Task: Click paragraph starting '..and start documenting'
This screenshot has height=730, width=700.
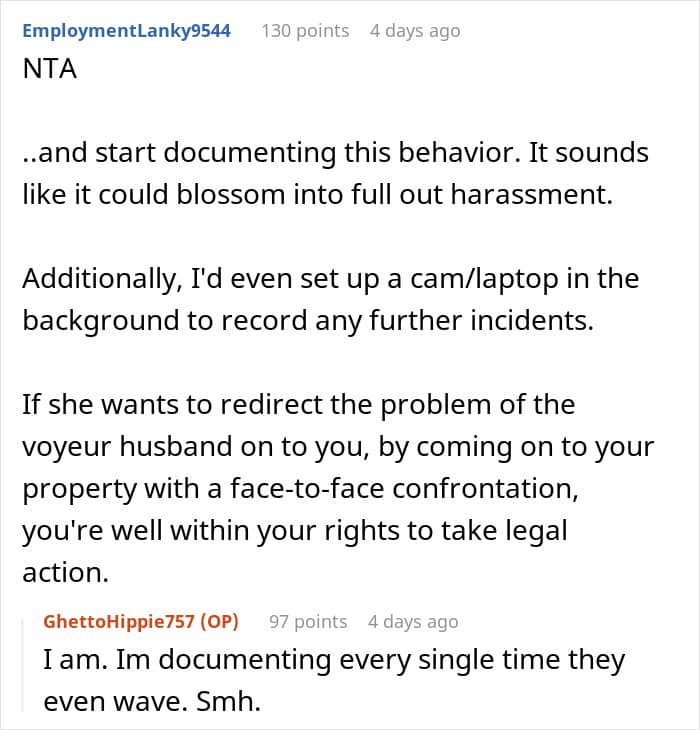Action: [x=335, y=173]
